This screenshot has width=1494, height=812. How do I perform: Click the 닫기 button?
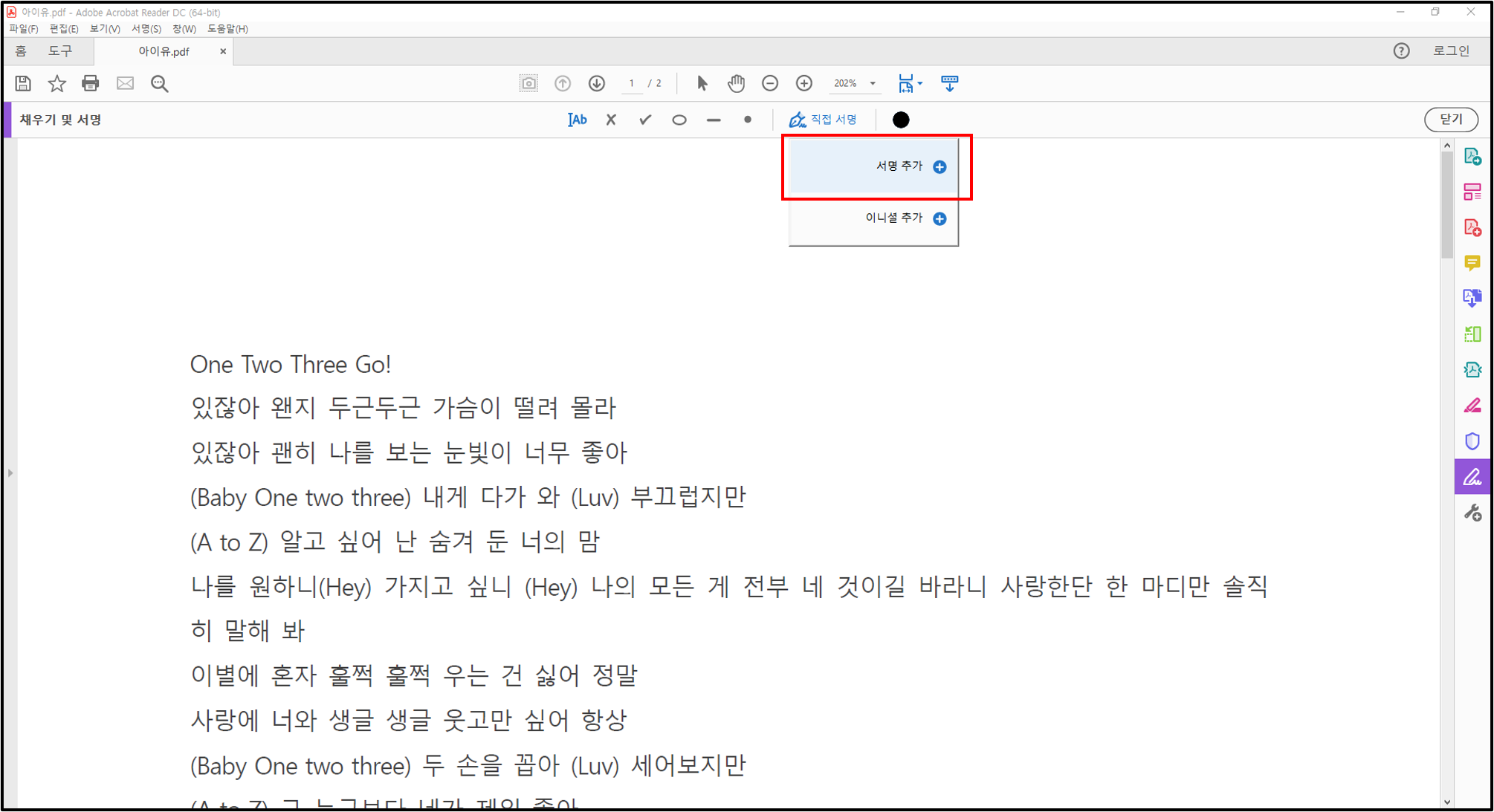(x=1450, y=120)
